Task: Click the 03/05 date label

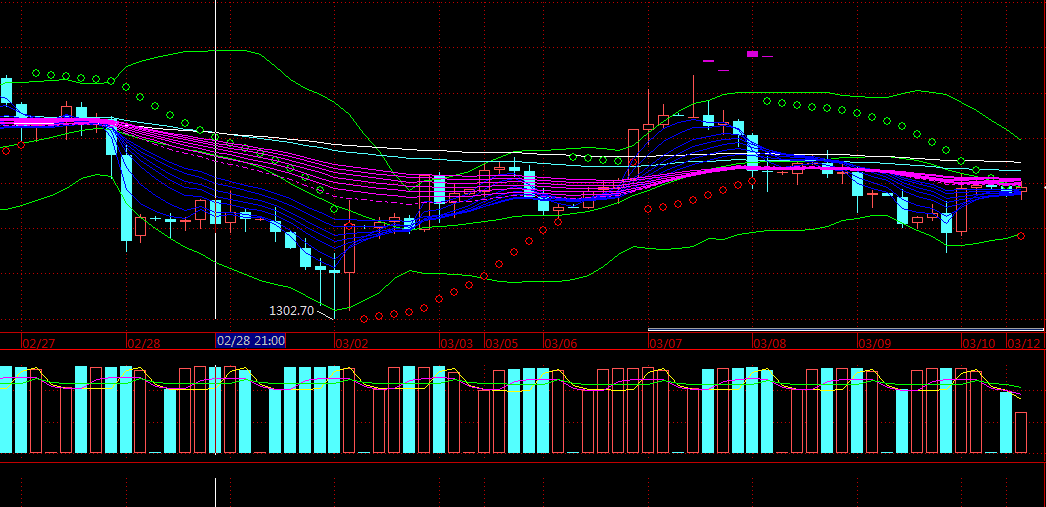Action: pyautogui.click(x=501, y=344)
